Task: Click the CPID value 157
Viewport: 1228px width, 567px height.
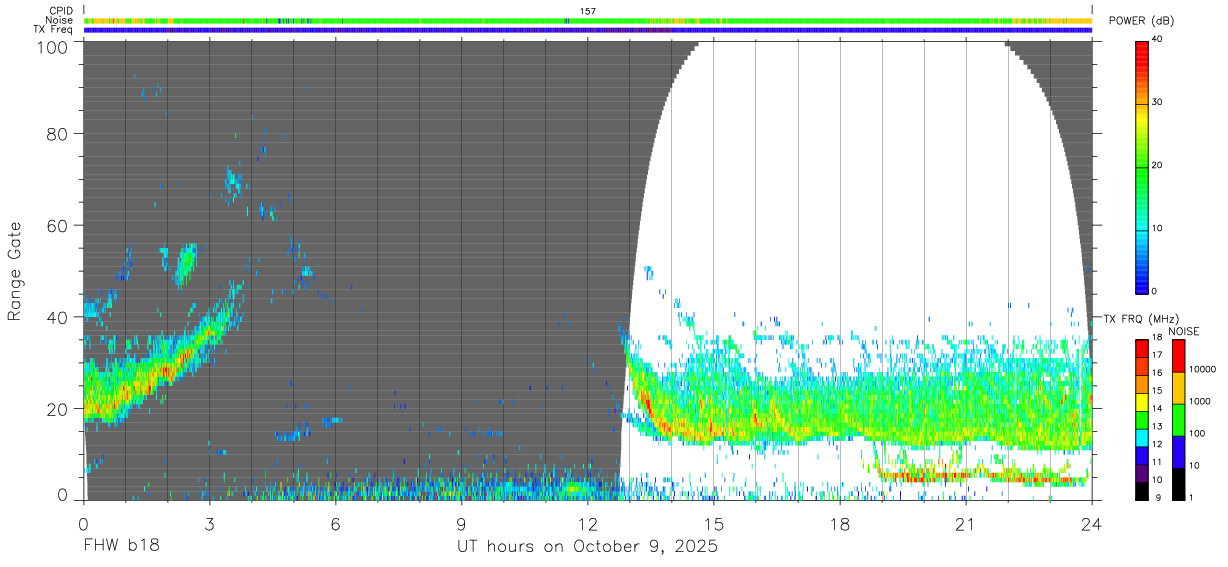Action: coord(588,11)
